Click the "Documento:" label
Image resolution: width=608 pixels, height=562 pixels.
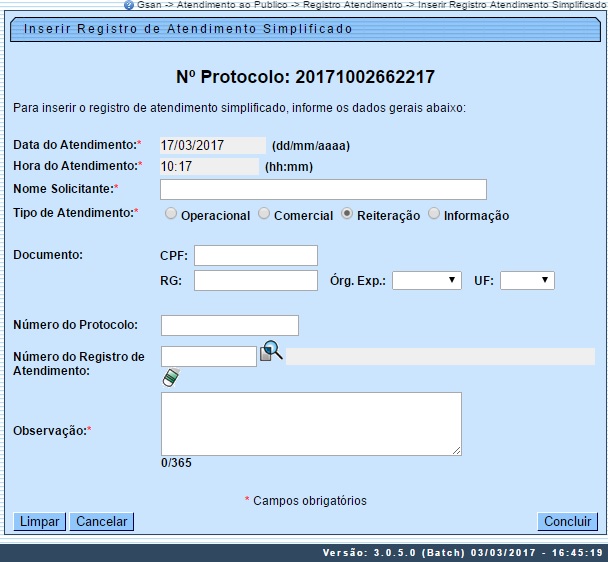48,255
